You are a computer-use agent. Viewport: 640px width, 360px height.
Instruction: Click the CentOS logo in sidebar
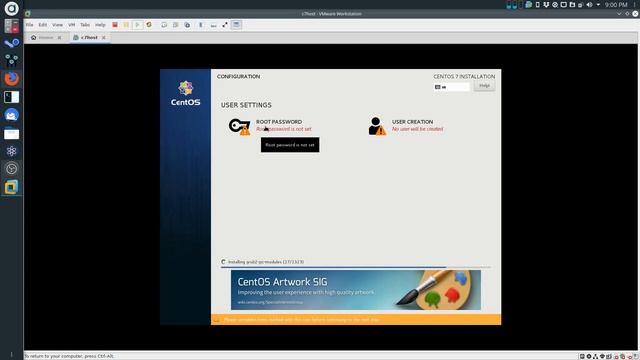pyautogui.click(x=185, y=93)
